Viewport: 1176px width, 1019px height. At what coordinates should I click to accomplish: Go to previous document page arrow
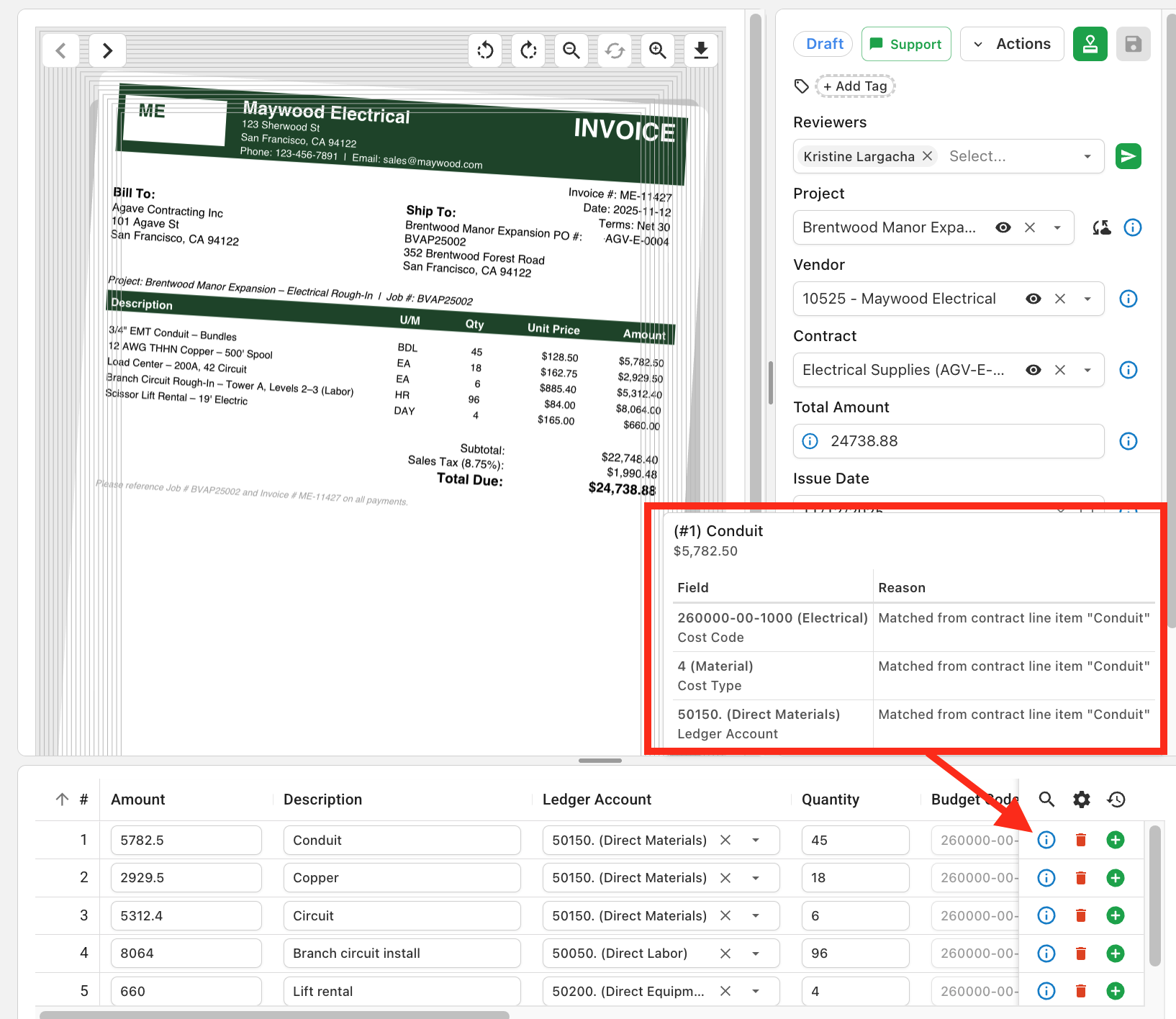coord(61,50)
